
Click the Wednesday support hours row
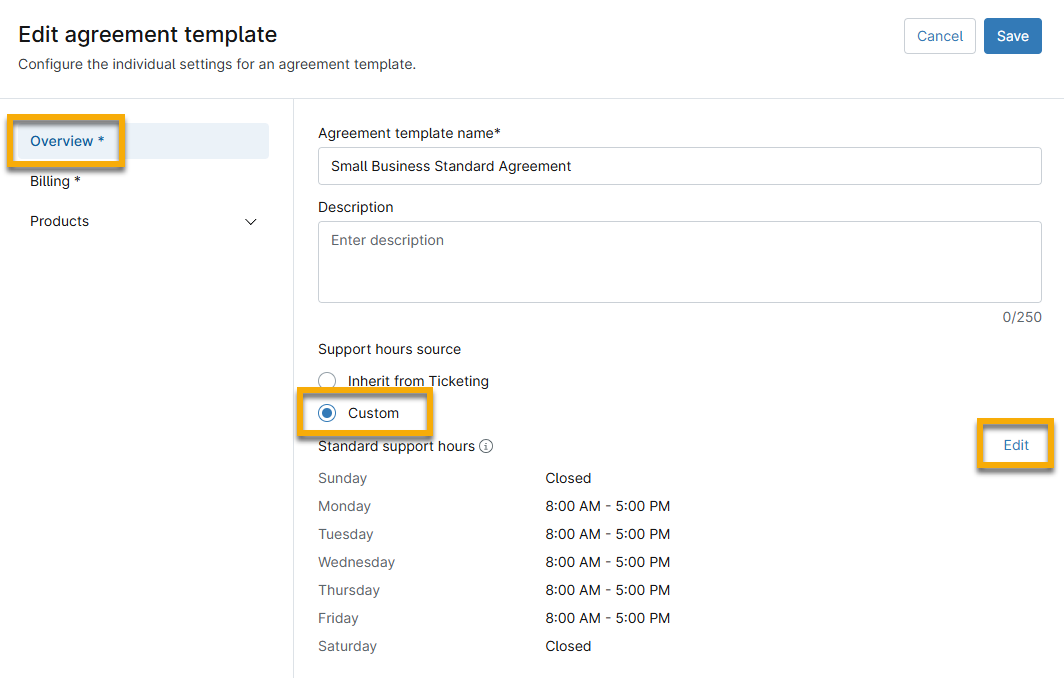(608, 562)
